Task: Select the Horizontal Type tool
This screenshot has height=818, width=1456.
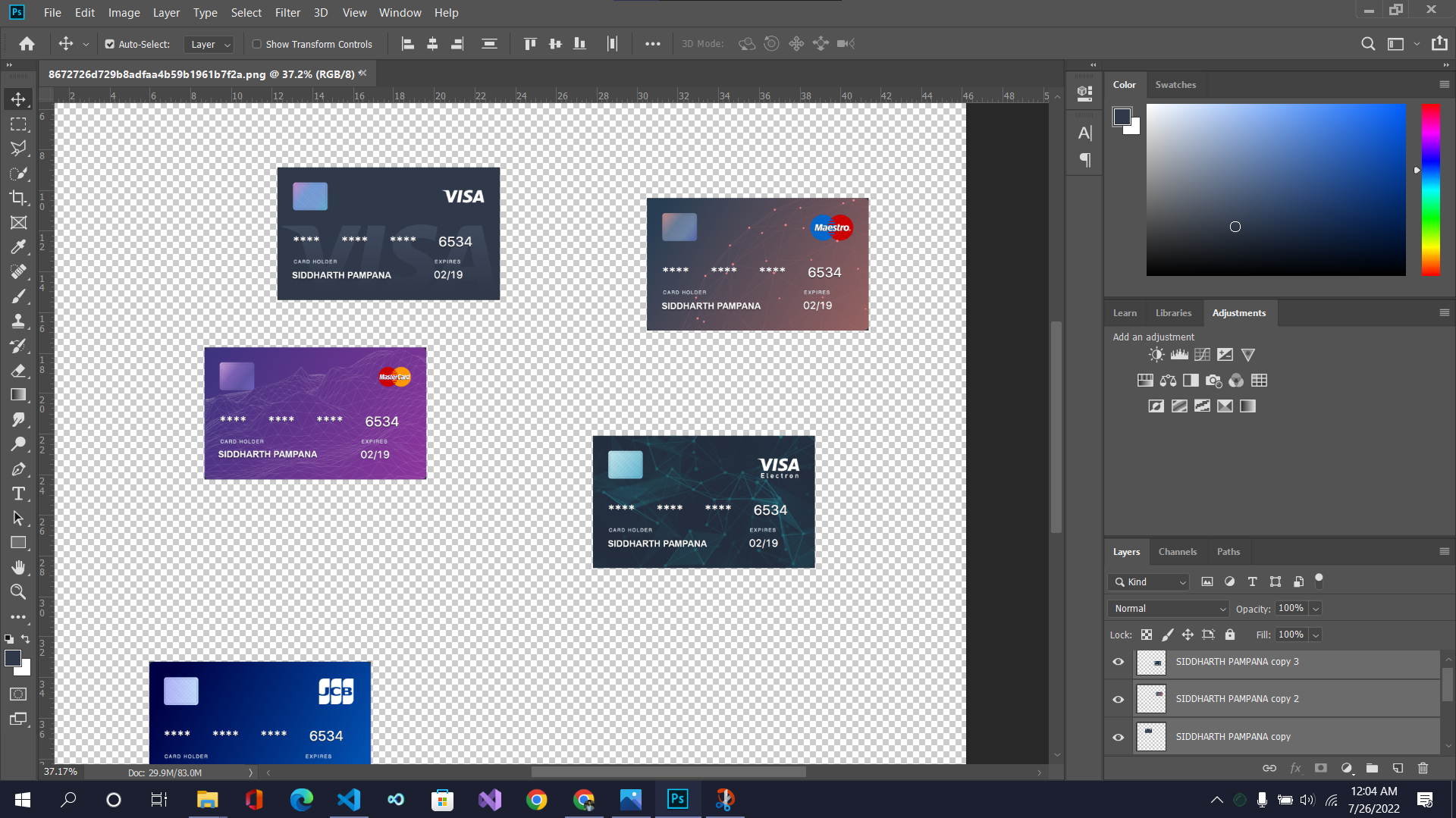Action: [19, 493]
